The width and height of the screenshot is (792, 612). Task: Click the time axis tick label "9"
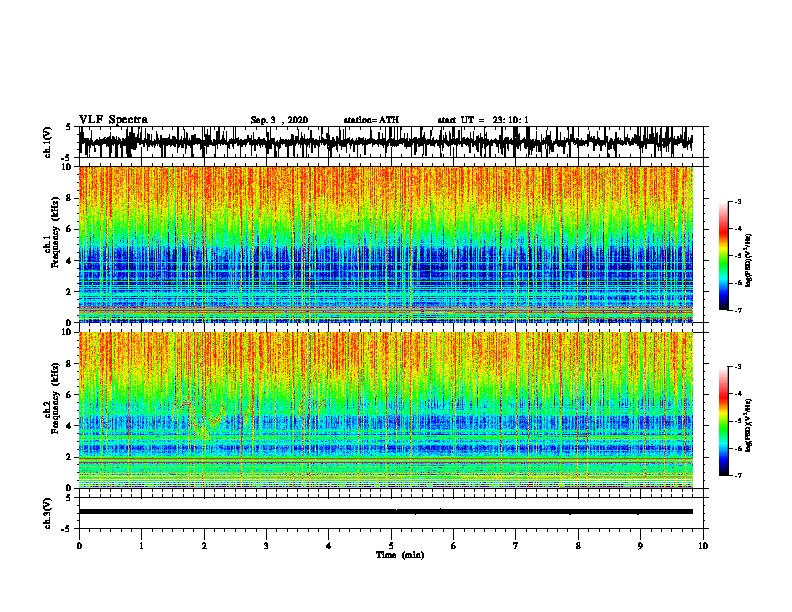(640, 546)
